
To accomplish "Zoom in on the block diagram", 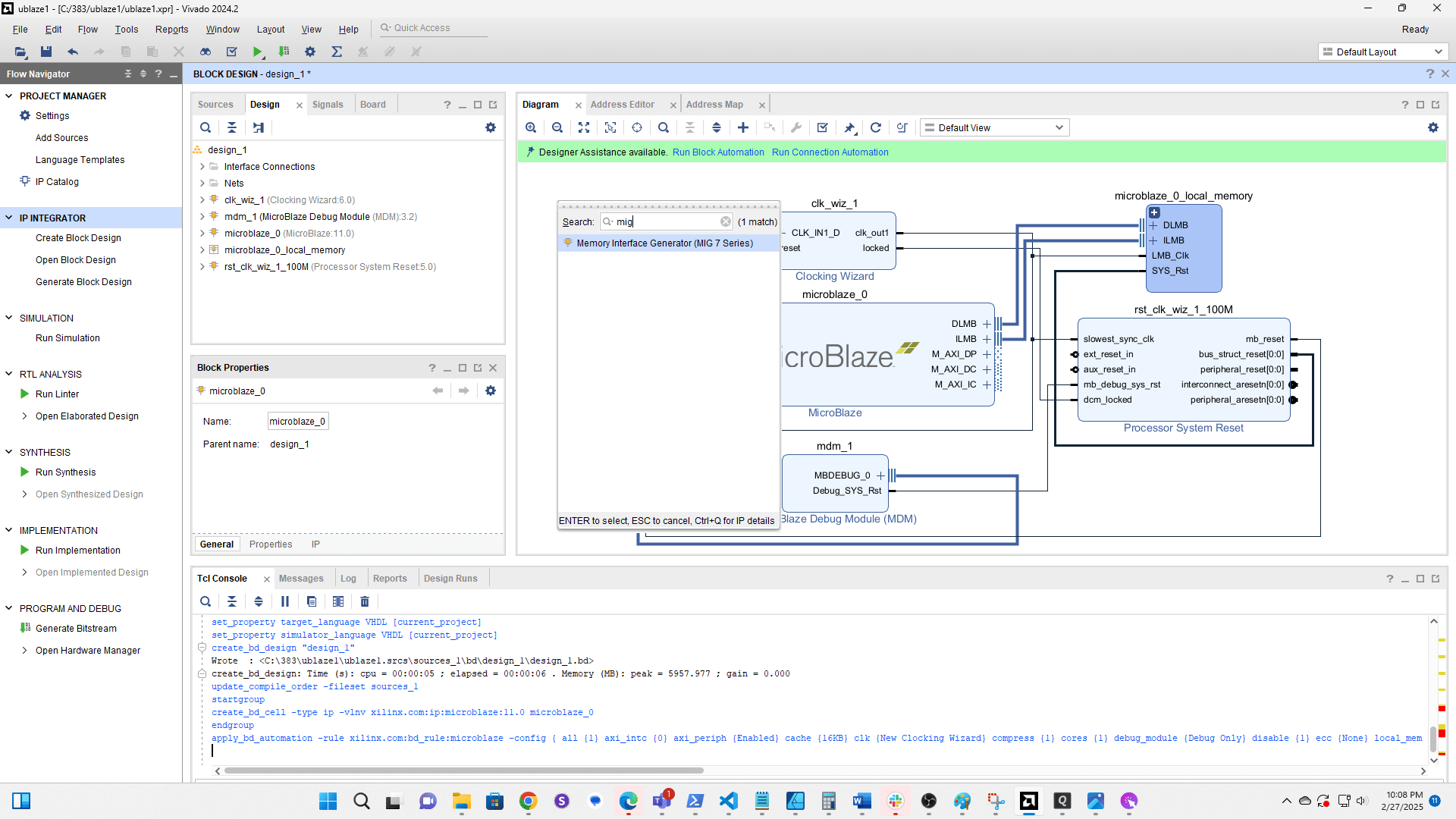I will pyautogui.click(x=531, y=127).
